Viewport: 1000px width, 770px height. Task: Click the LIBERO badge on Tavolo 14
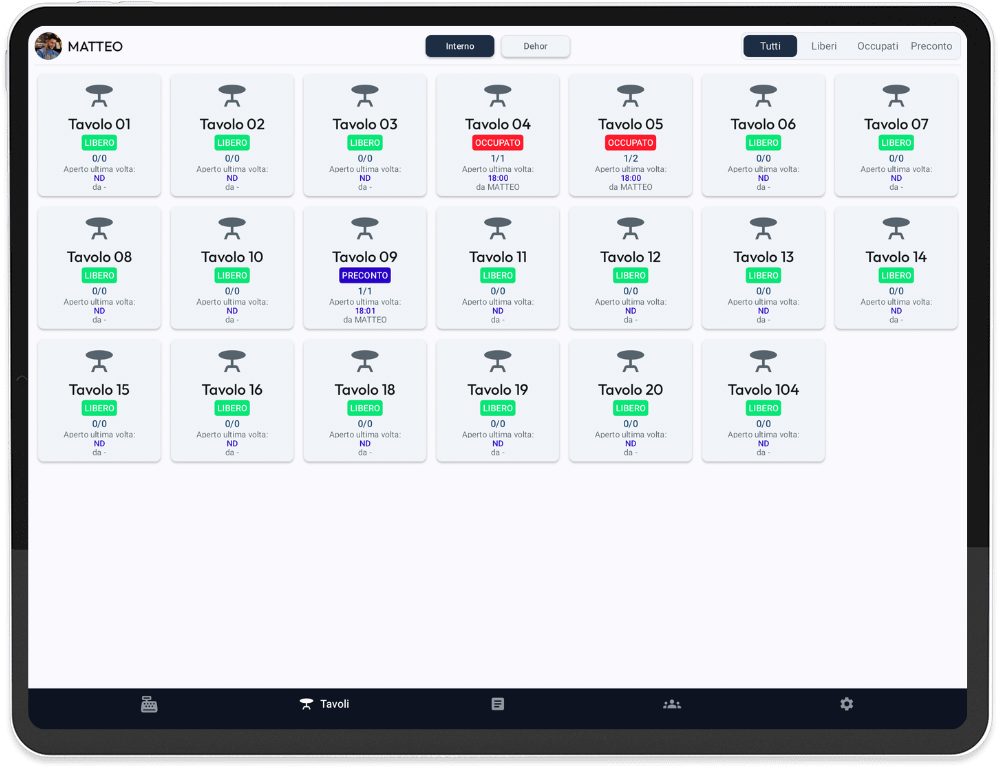(x=896, y=276)
